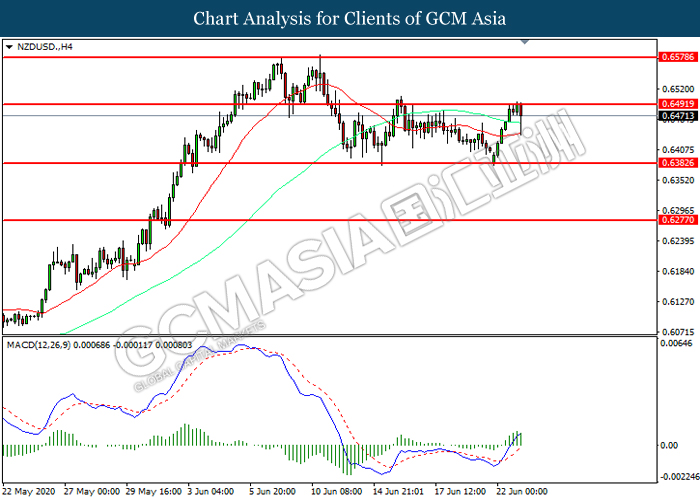
Task: Click the 0.61720 price axis label
Action: coord(675,272)
